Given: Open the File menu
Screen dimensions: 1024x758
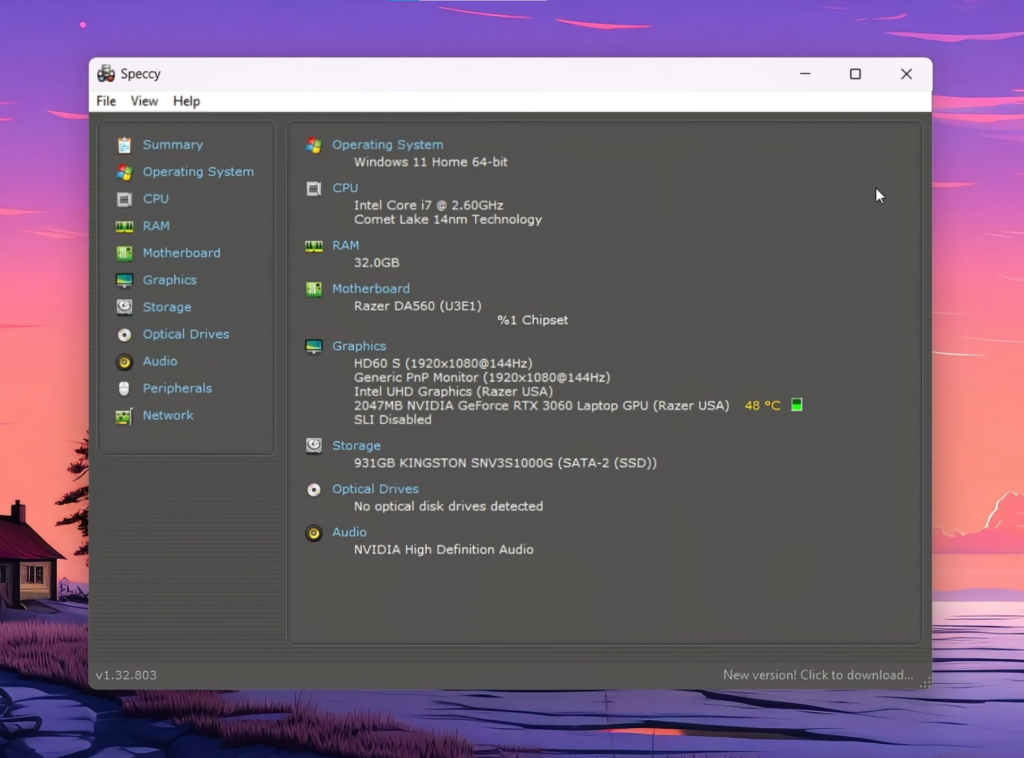Looking at the screenshot, I should tap(105, 101).
